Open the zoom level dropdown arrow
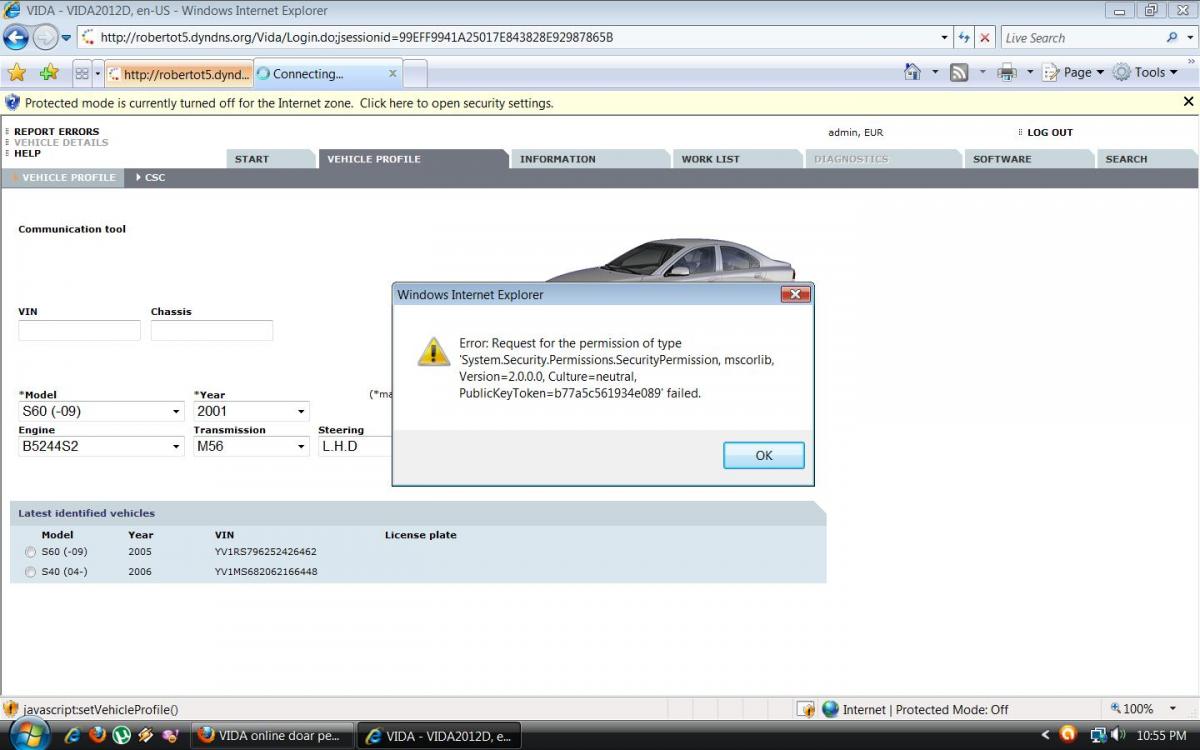The height and width of the screenshot is (750, 1200). [1173, 709]
